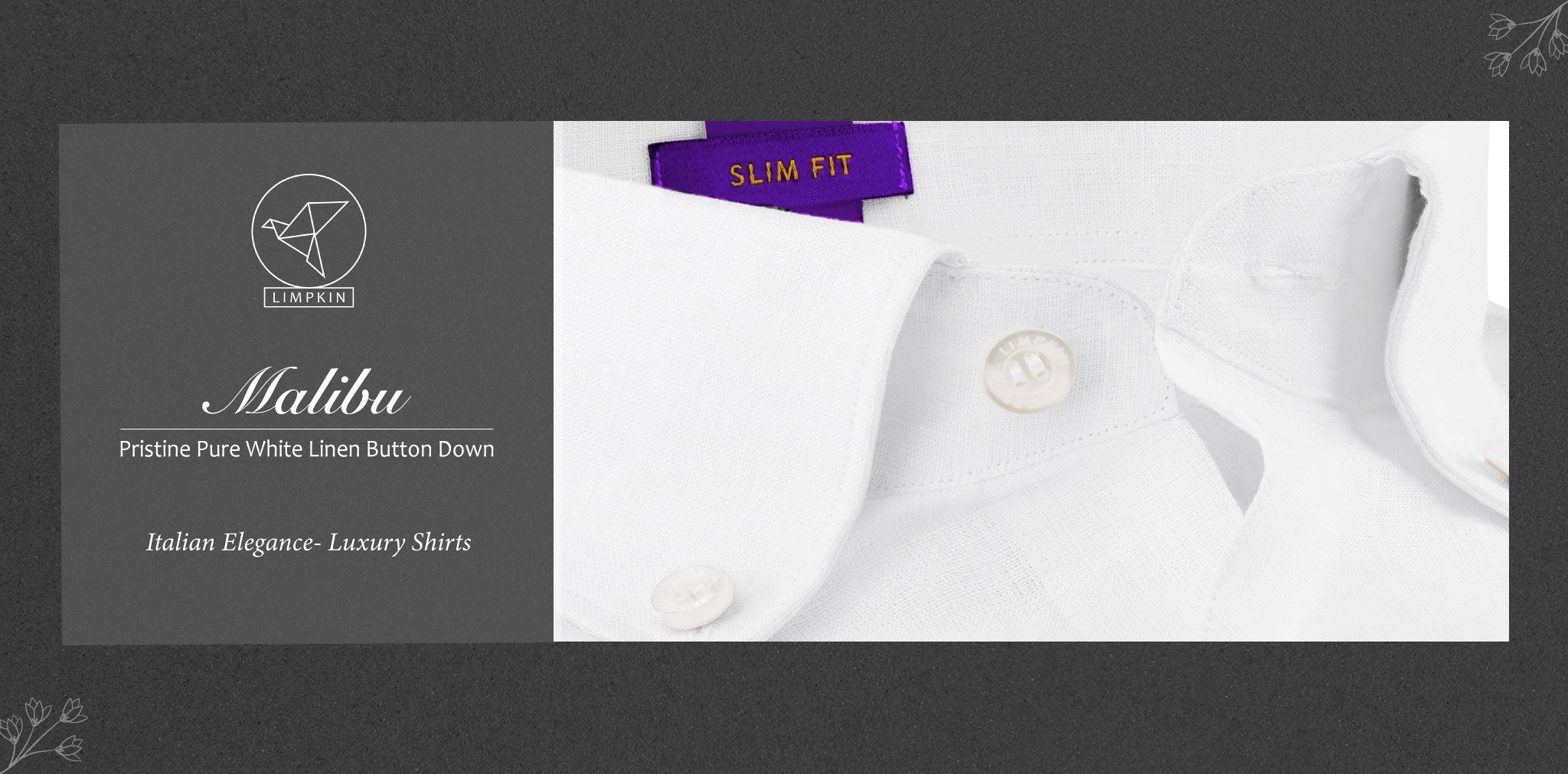Click the boxed LIMPKIN brand name

[x=309, y=298]
